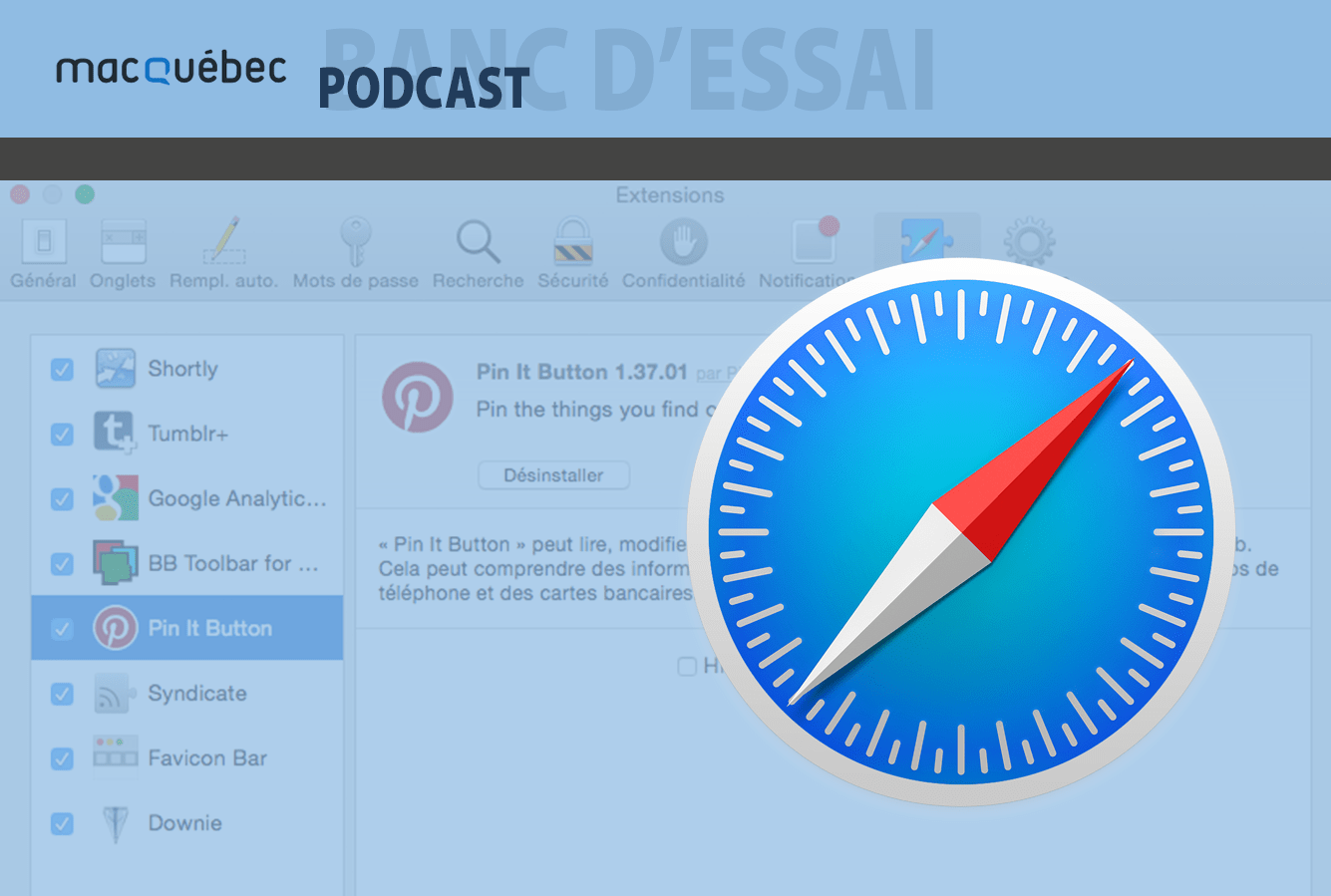Screen dimensions: 1331x896
Task: Click the large Pinterest logo in details
Action: [418, 397]
